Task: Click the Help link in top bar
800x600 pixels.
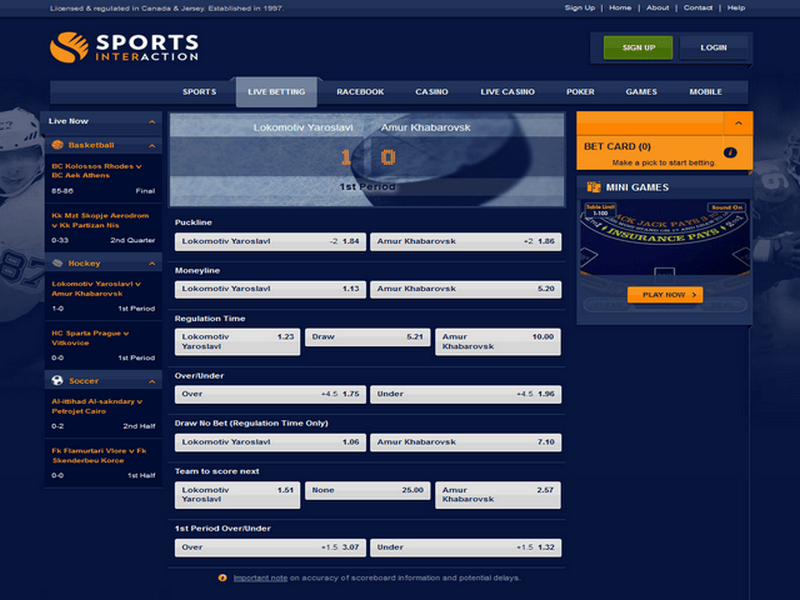Action: (x=736, y=8)
